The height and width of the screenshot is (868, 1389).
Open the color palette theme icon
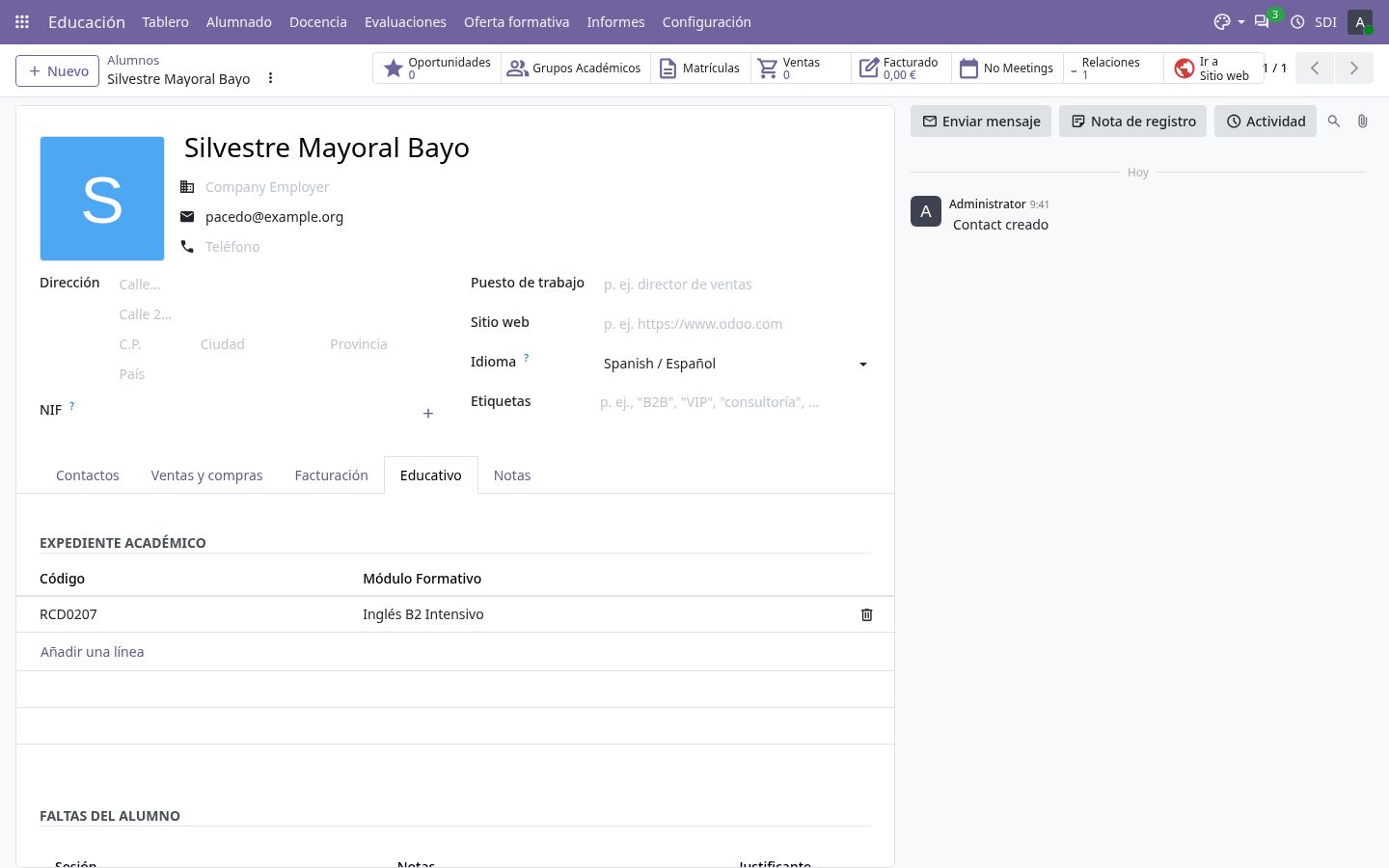[1228, 21]
